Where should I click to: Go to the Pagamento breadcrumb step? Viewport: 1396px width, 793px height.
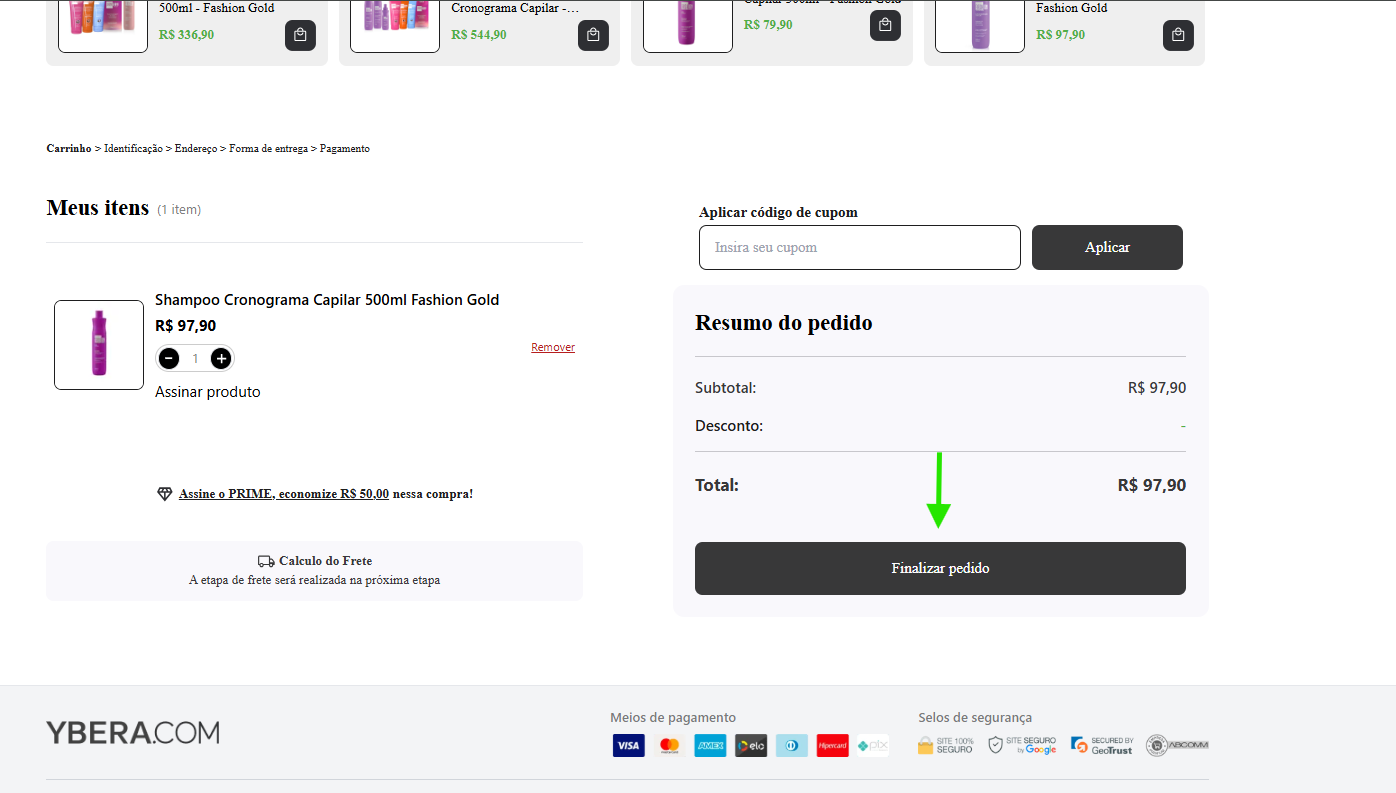pyautogui.click(x=345, y=148)
